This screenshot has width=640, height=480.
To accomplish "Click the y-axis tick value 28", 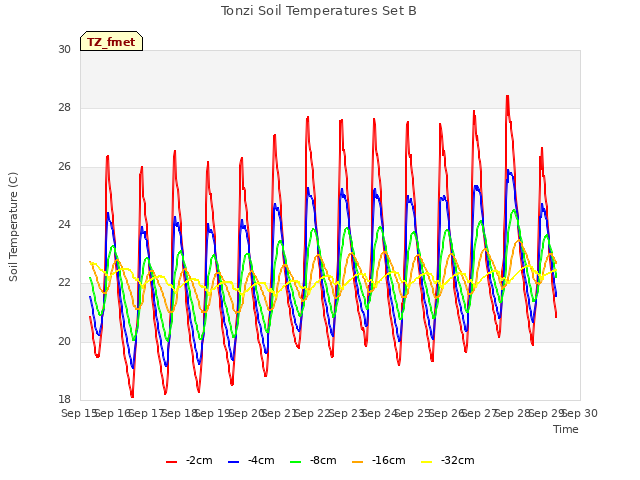I will 64,108.
